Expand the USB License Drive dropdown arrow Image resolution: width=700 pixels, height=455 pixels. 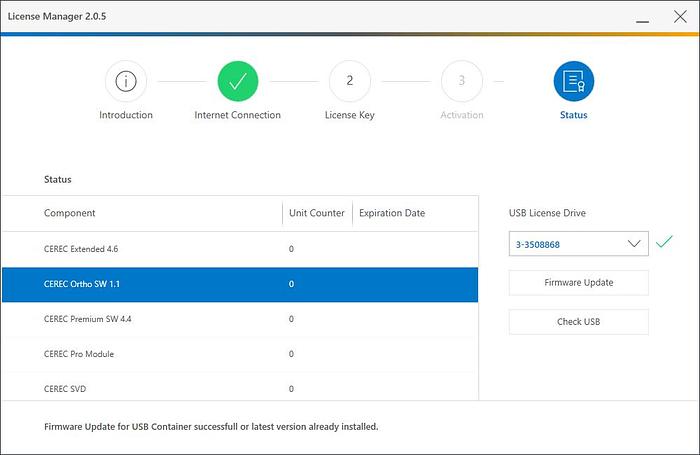tap(633, 243)
